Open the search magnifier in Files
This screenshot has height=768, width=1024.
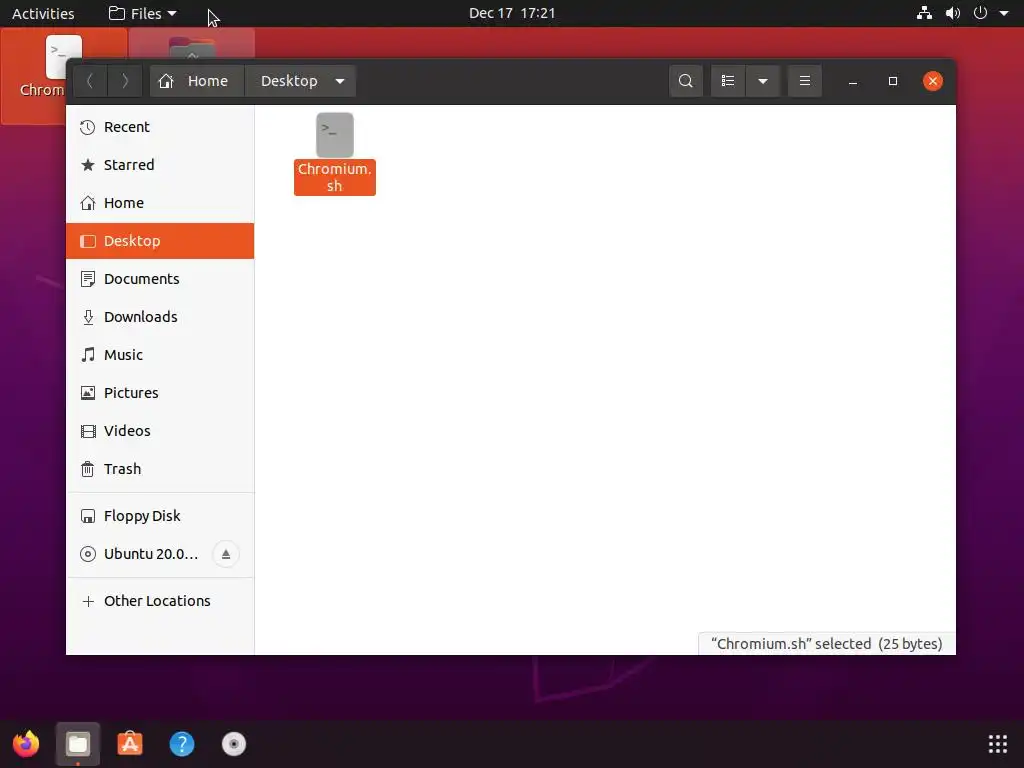tap(686, 81)
